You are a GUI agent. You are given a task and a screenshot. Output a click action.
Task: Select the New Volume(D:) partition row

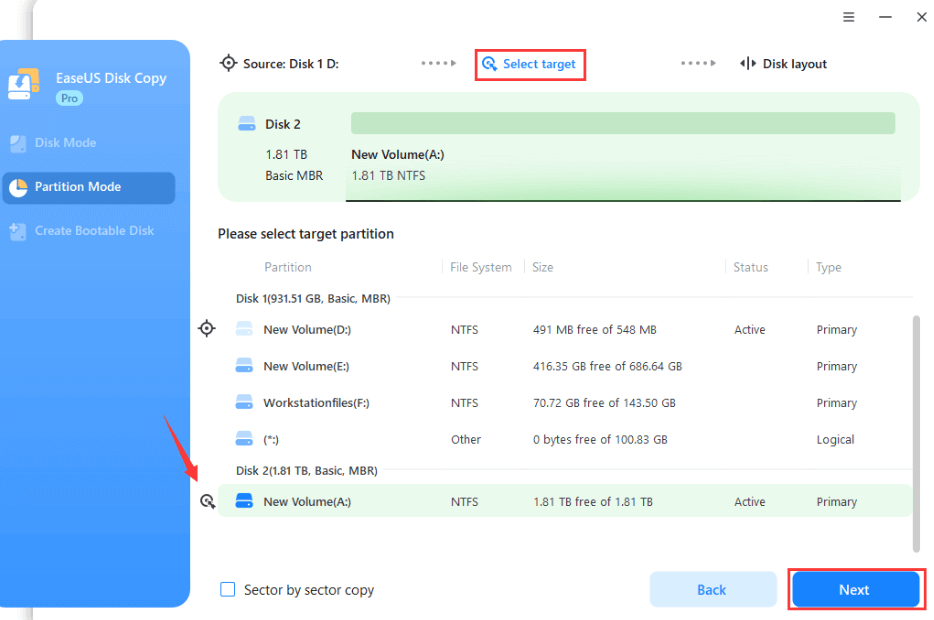(565, 329)
